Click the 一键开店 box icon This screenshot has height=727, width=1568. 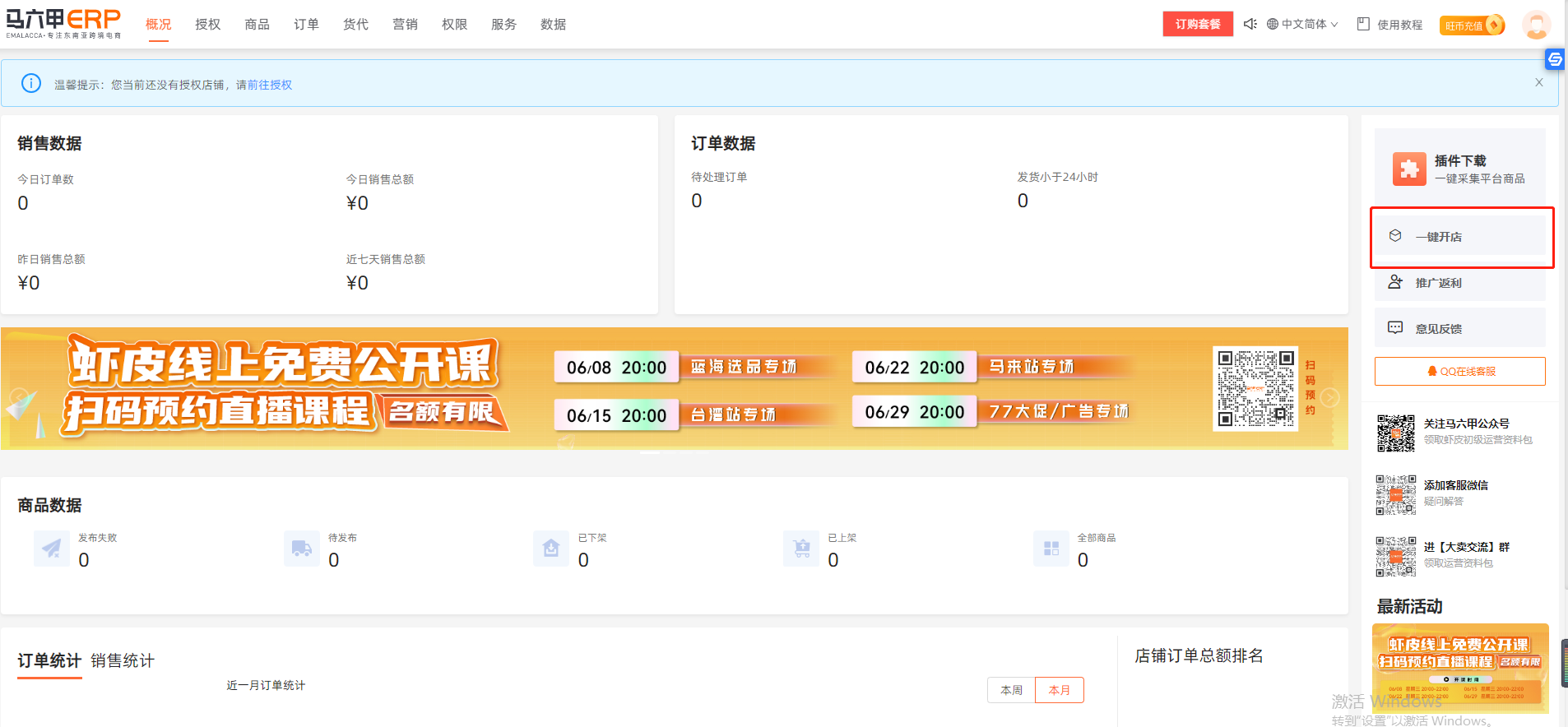(x=1395, y=236)
